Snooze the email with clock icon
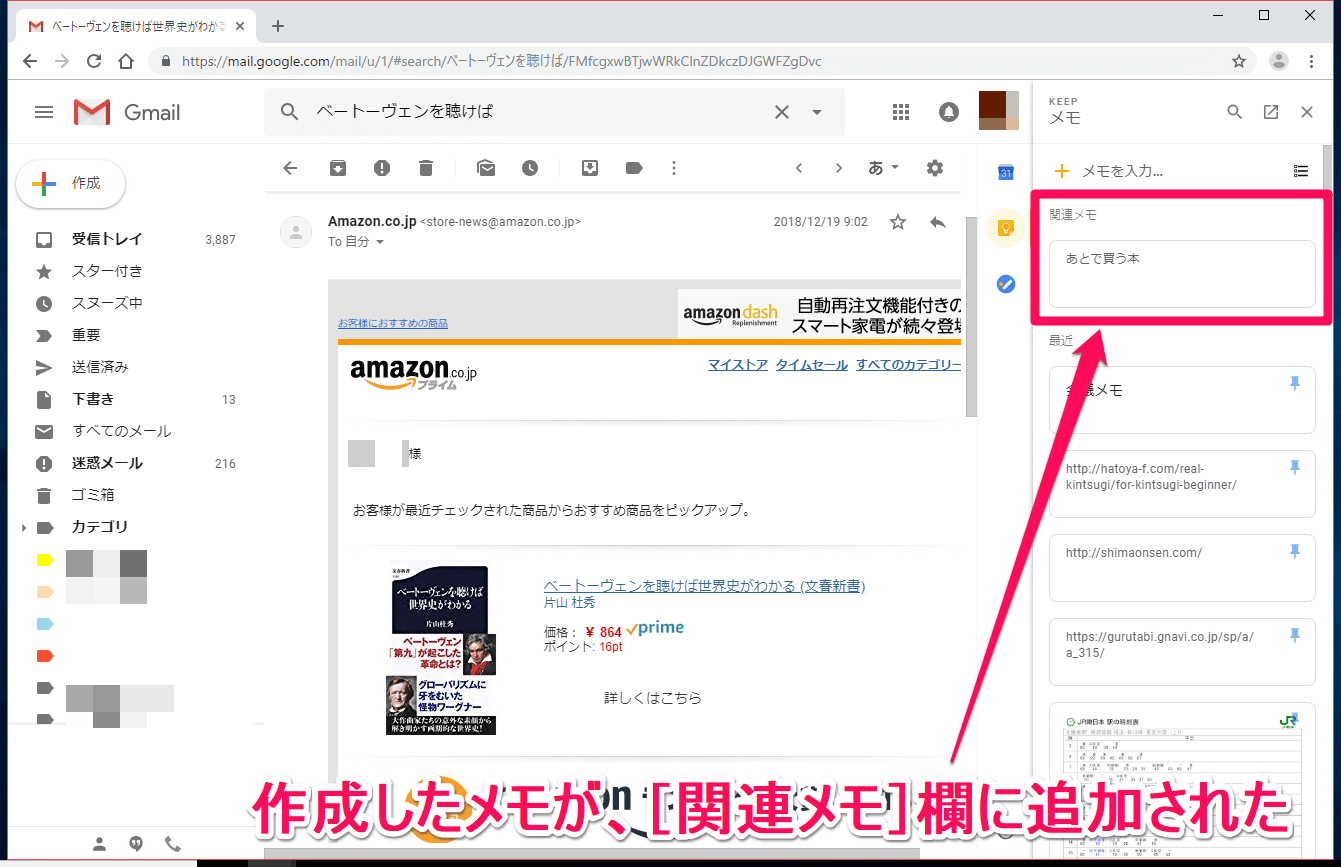The width and height of the screenshot is (1341, 867). pos(530,168)
